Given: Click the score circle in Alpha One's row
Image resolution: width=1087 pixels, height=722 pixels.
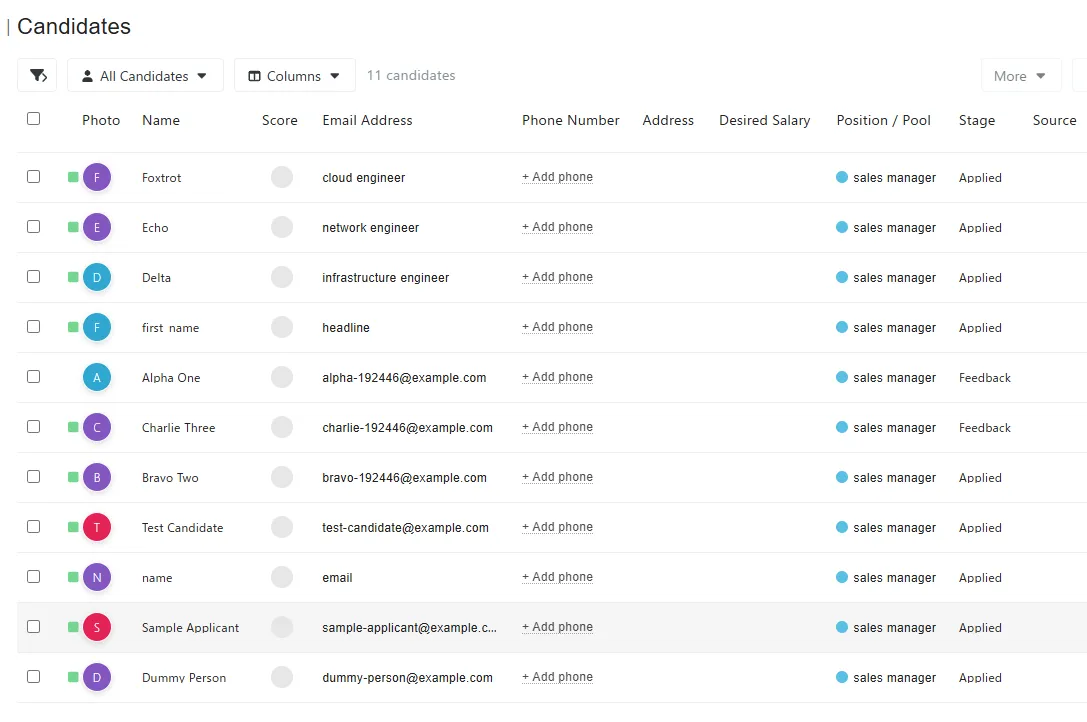Looking at the screenshot, I should (x=282, y=377).
